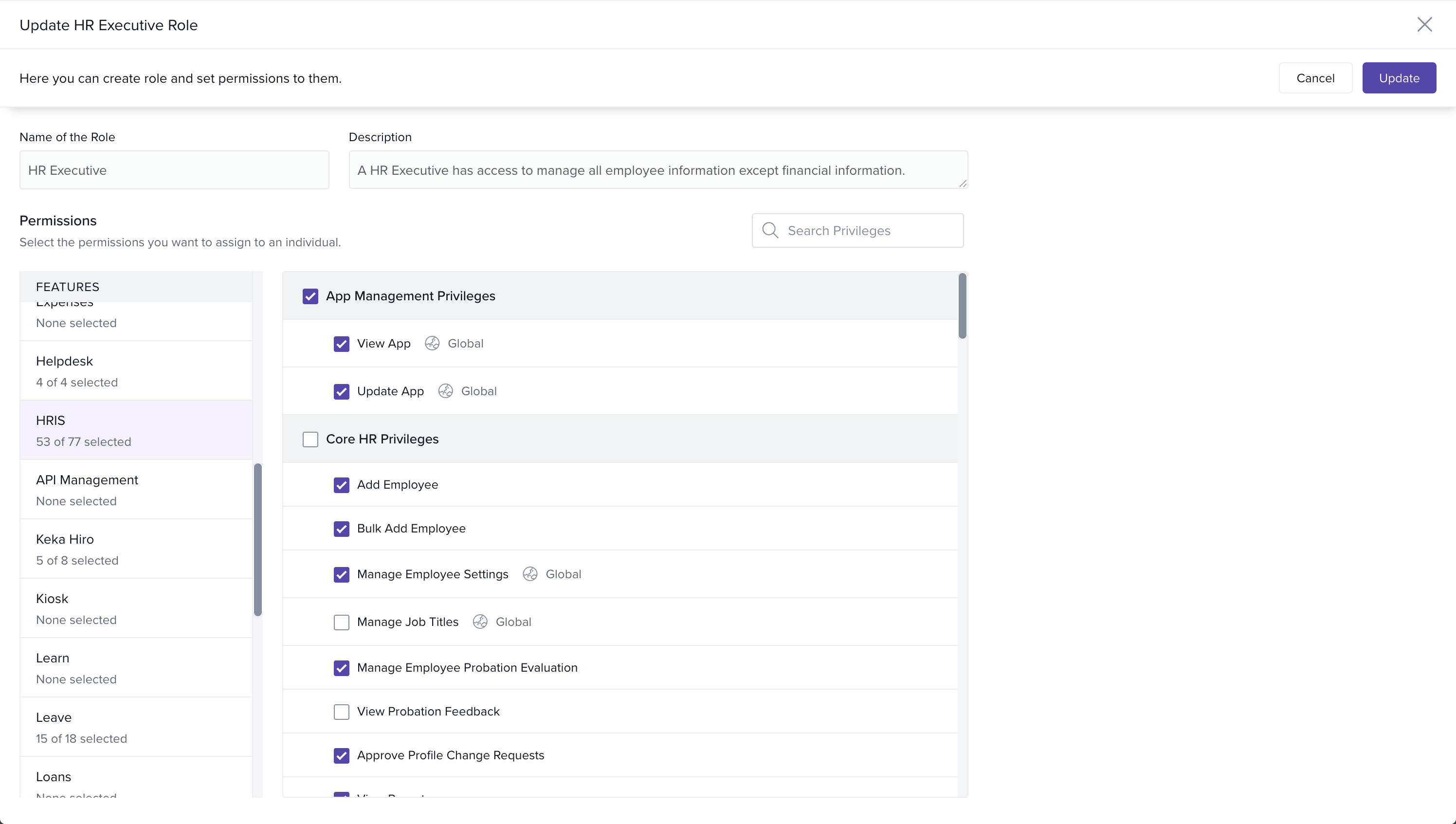This screenshot has width=1456, height=824.
Task: Click globe icon next to Manage Employee Settings
Action: tap(530, 574)
